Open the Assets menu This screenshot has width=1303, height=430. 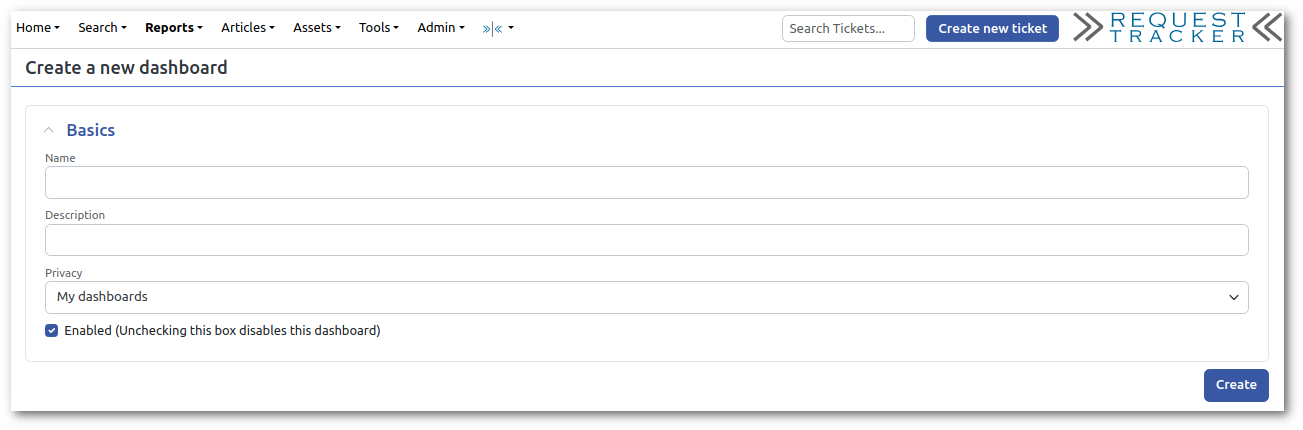point(317,28)
